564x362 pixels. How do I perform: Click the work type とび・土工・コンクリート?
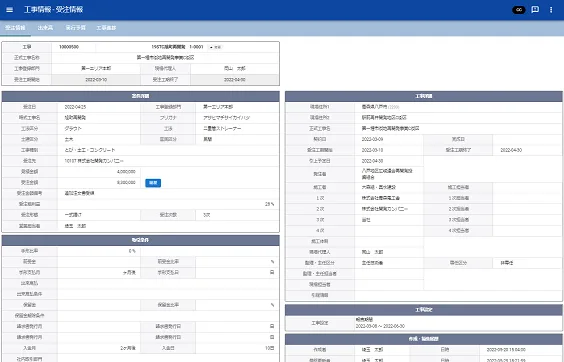[x=90, y=150]
